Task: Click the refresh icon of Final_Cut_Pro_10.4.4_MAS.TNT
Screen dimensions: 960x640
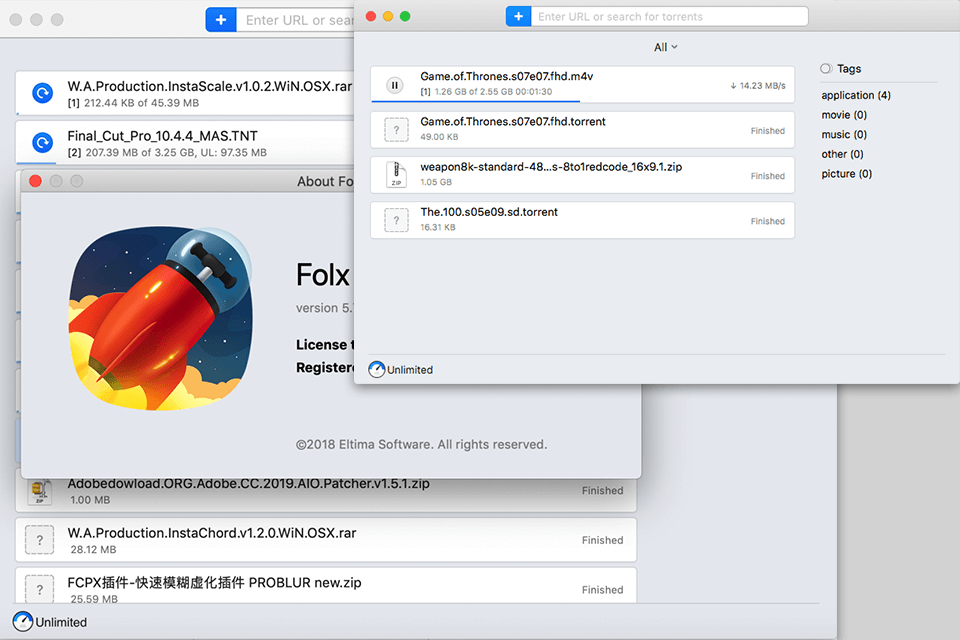Action: coord(42,143)
